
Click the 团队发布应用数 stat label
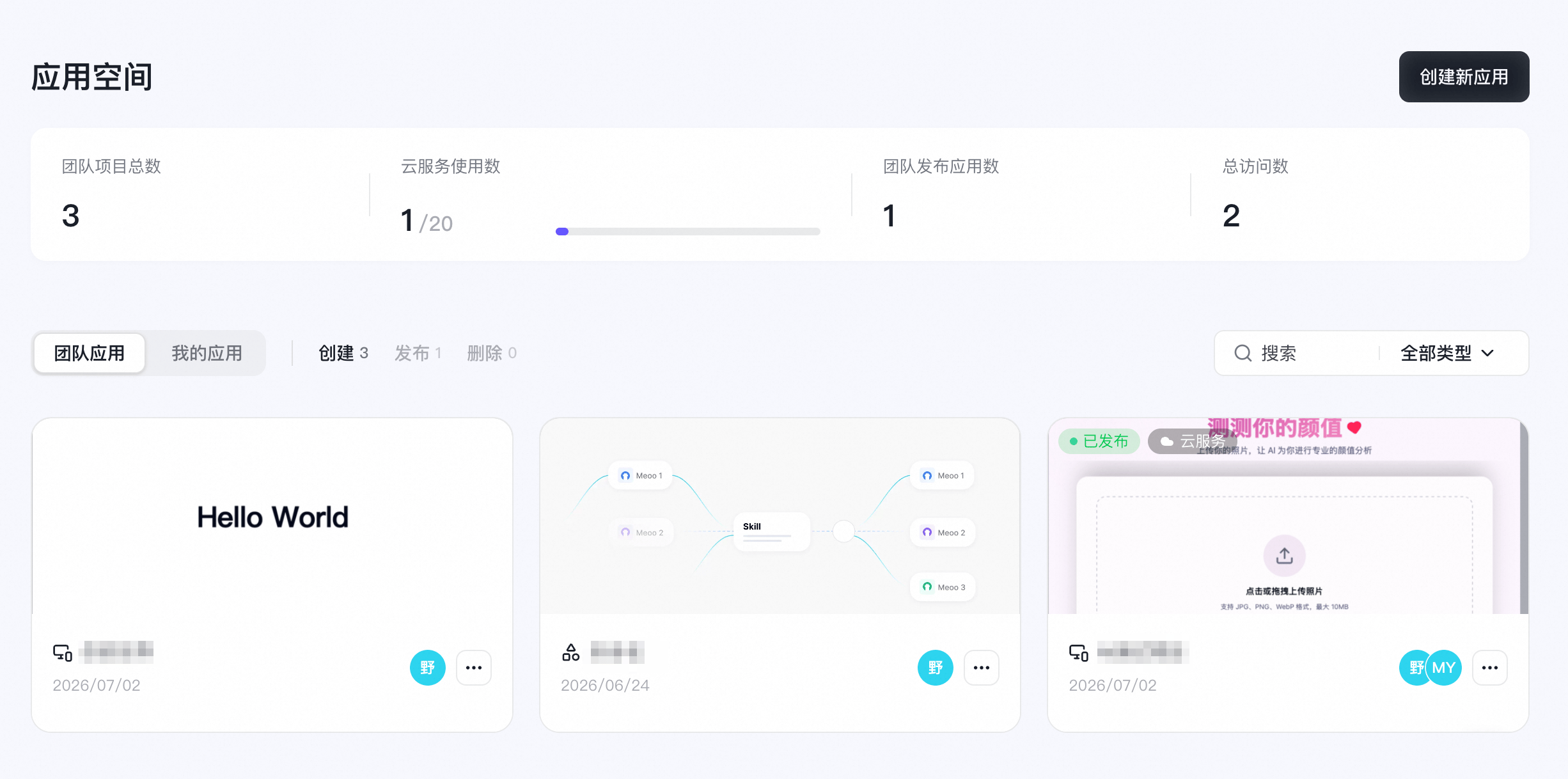[x=941, y=166]
